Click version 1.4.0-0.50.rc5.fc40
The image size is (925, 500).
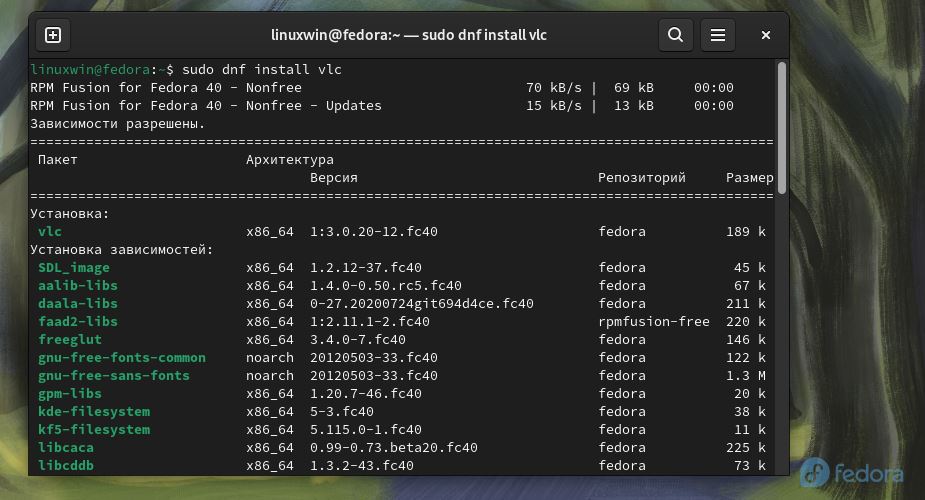(x=386, y=285)
